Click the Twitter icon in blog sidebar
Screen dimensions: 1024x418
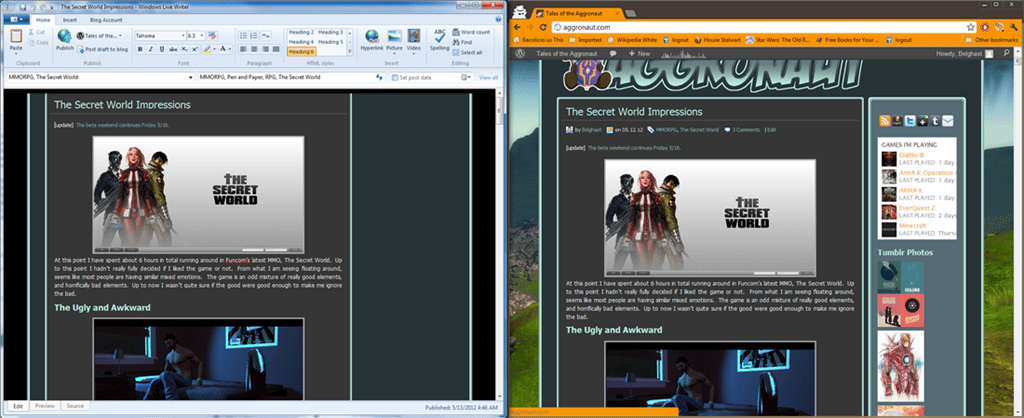[910, 121]
